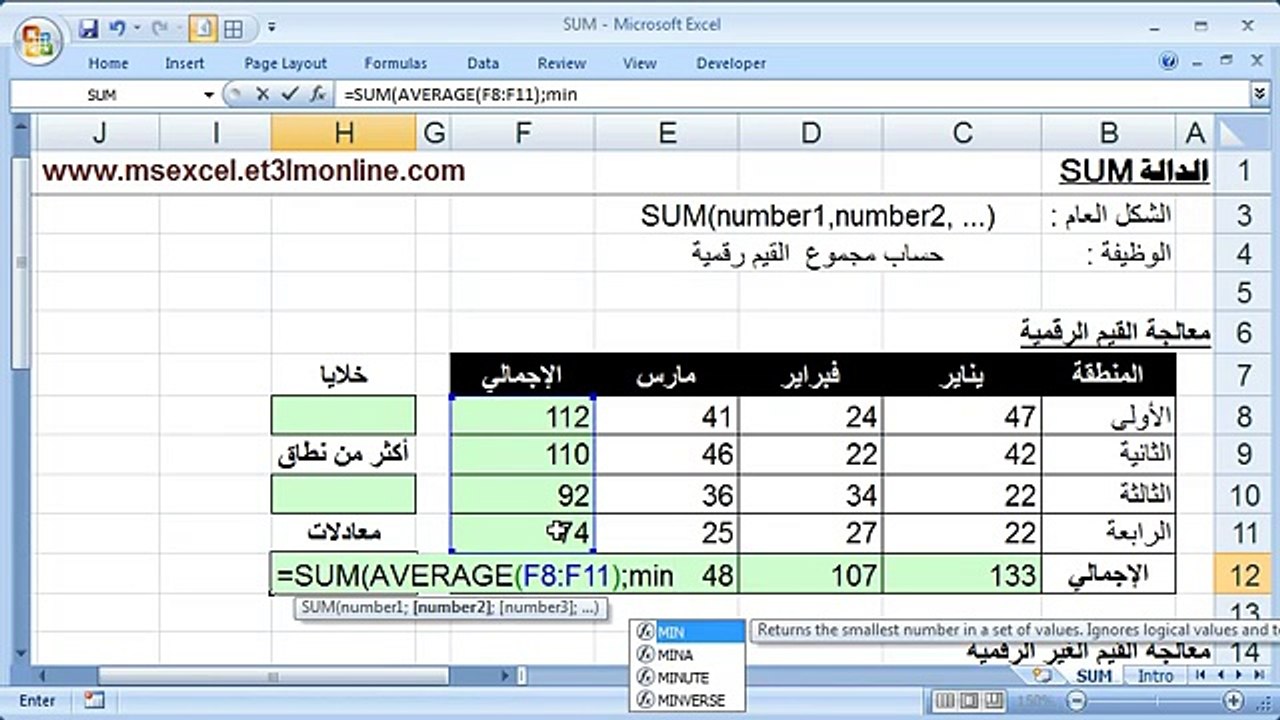The height and width of the screenshot is (720, 1280).
Task: Expand the formula bar with double chevron
Action: point(1260,94)
